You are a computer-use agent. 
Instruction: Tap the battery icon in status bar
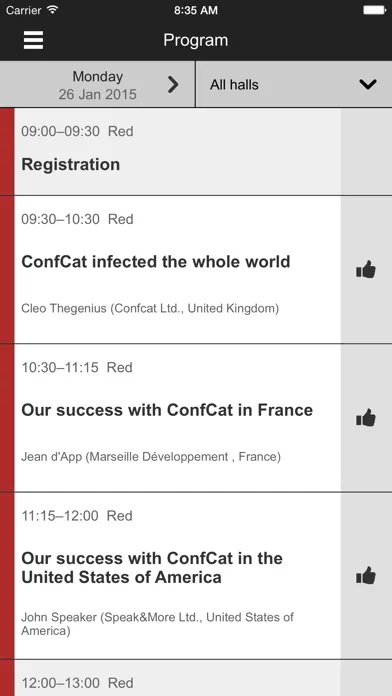coord(374,10)
